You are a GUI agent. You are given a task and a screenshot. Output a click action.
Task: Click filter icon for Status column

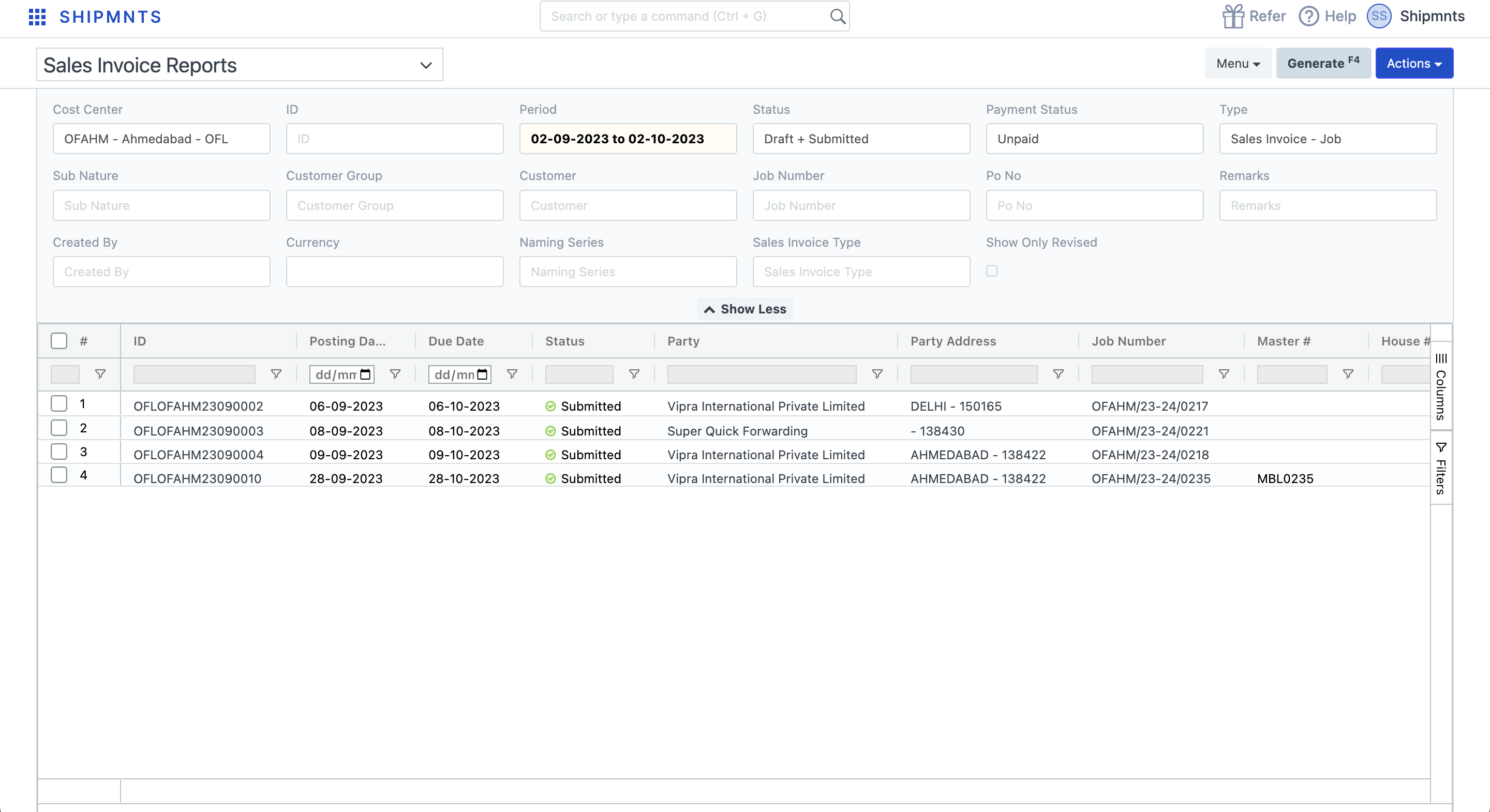click(x=634, y=374)
